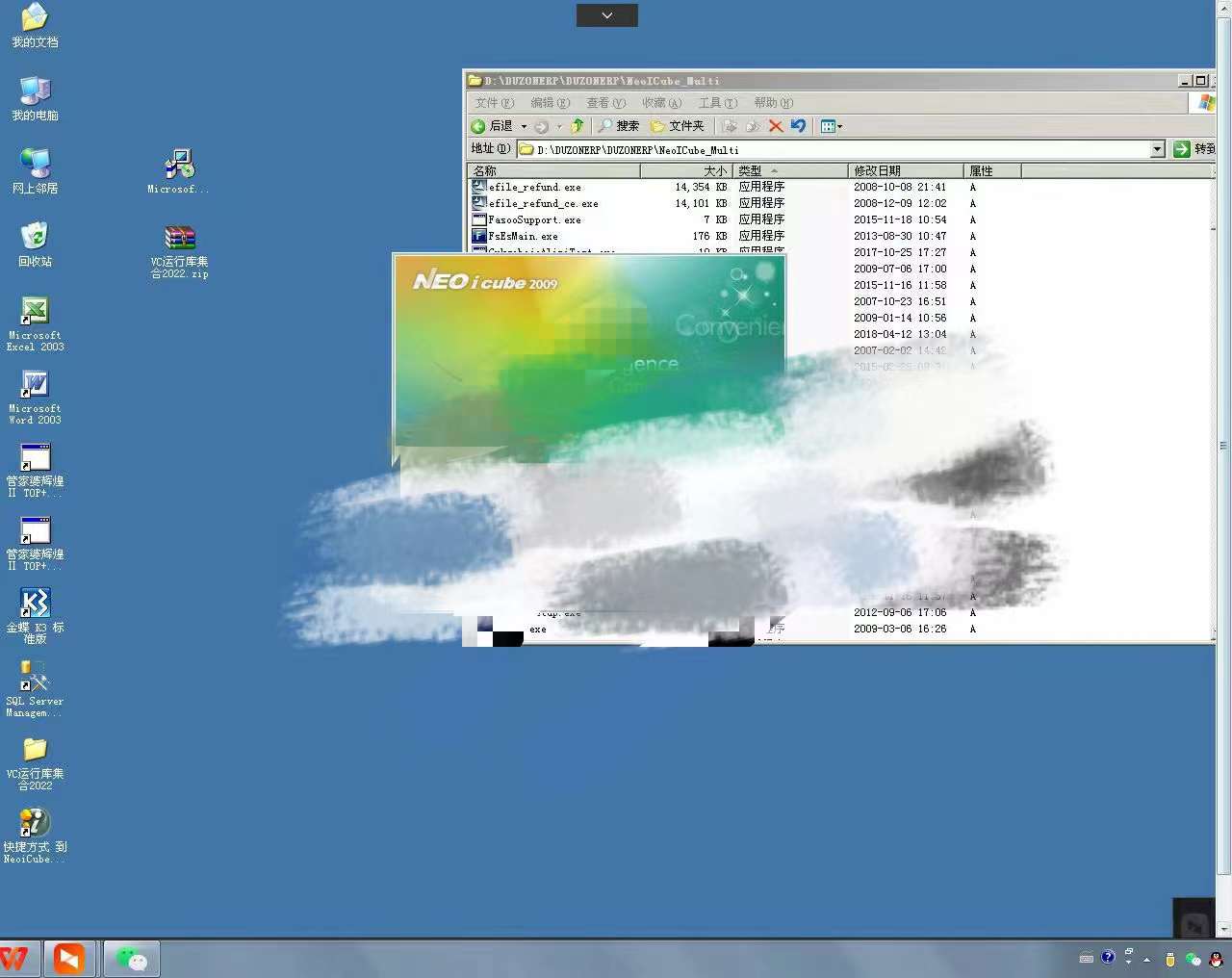The height and width of the screenshot is (978, 1232).
Task: Select the SQL Server Management desktop icon
Action: 35,678
